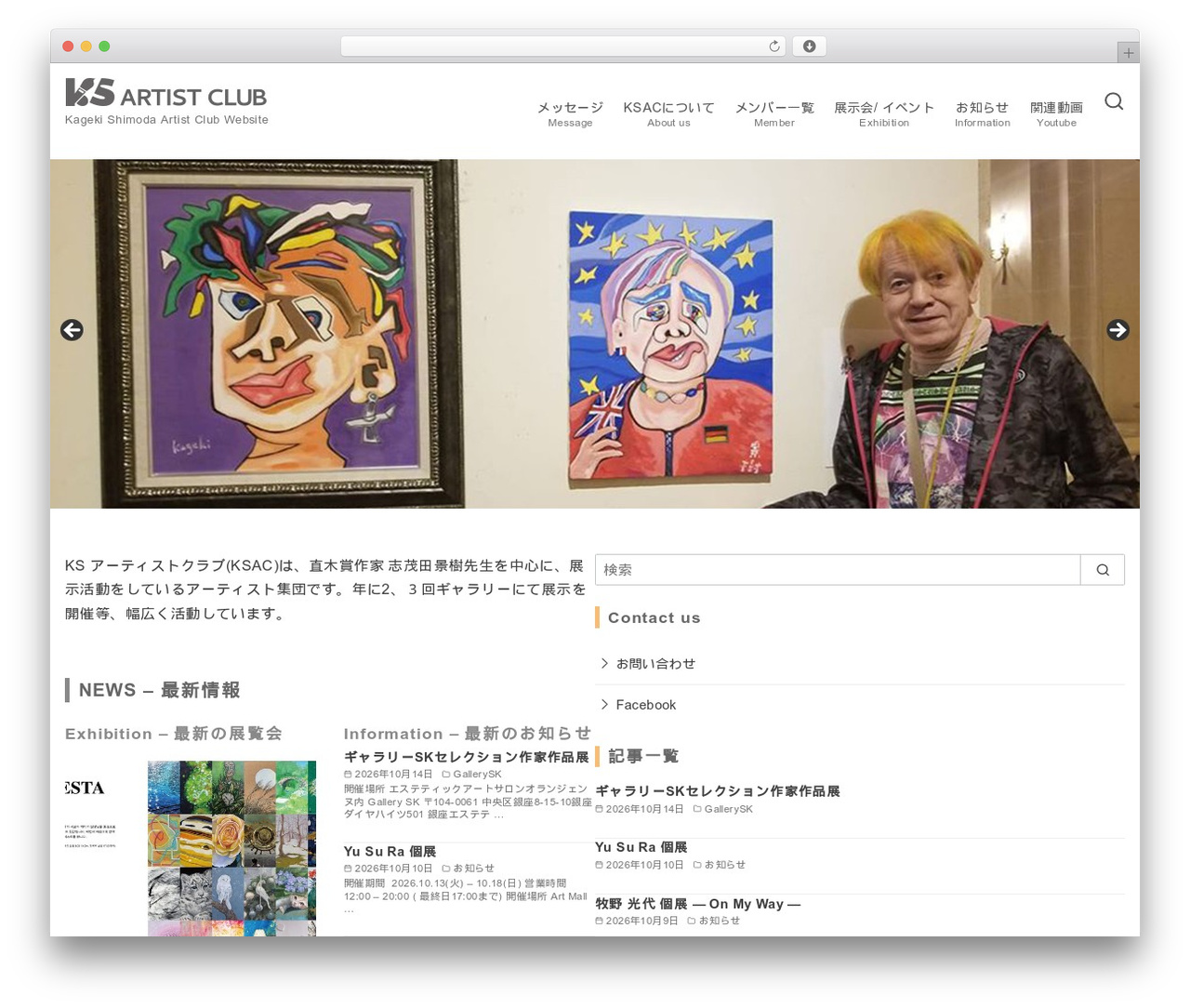Click お知らせ category under Information Yu Su Ra post
This screenshot has height=1008, width=1190.
coord(473,869)
